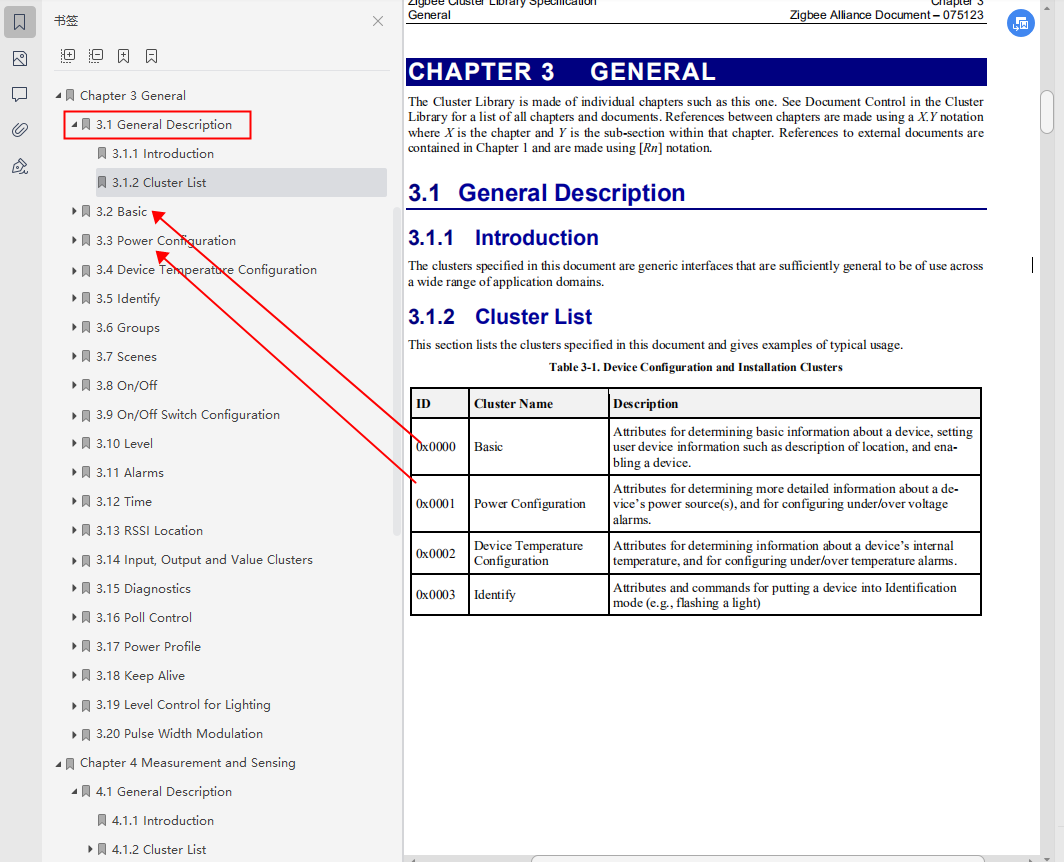Open the comments panel
The width and height of the screenshot is (1064, 862).
[x=18, y=94]
